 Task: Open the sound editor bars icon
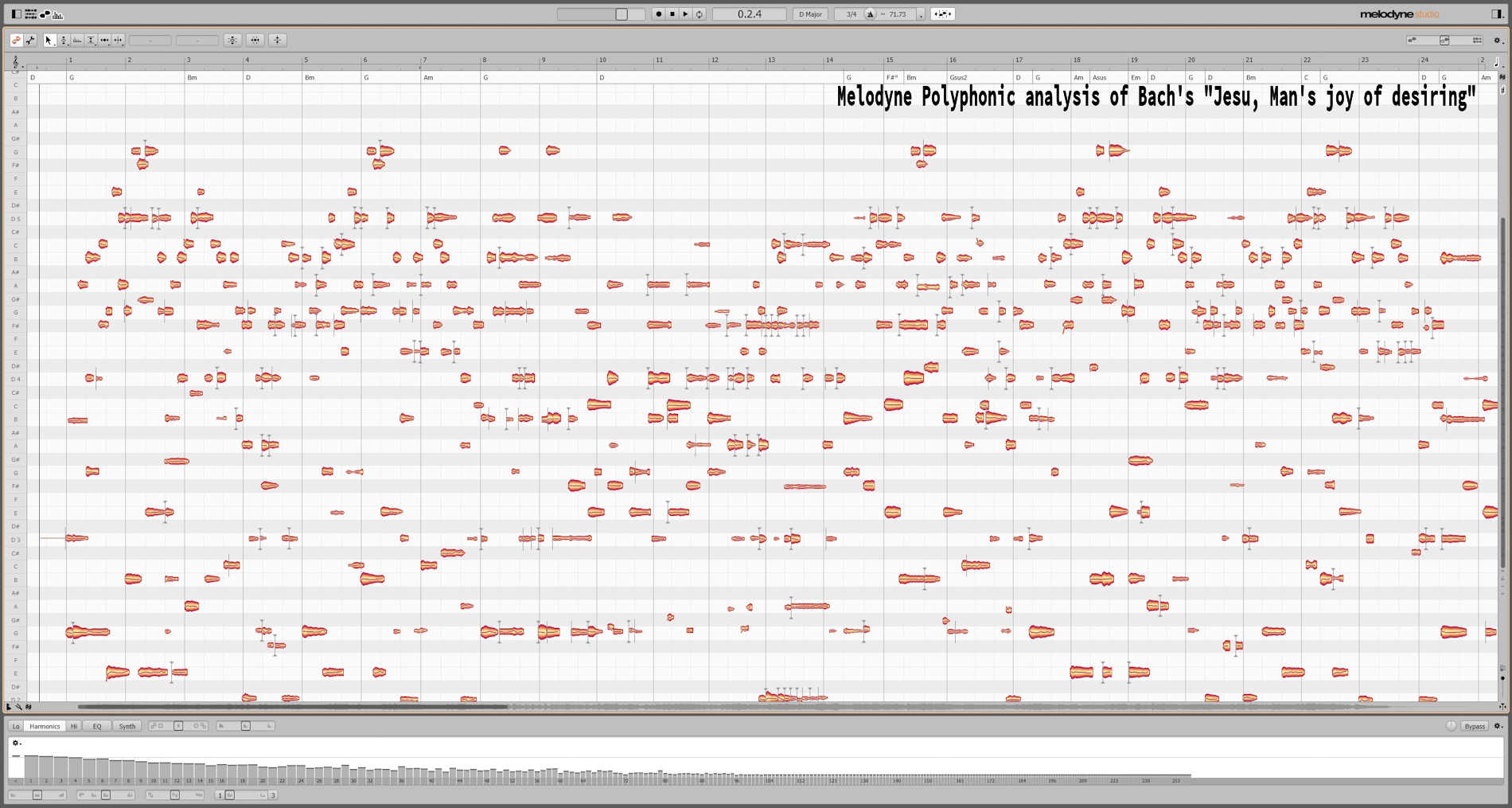click(58, 14)
